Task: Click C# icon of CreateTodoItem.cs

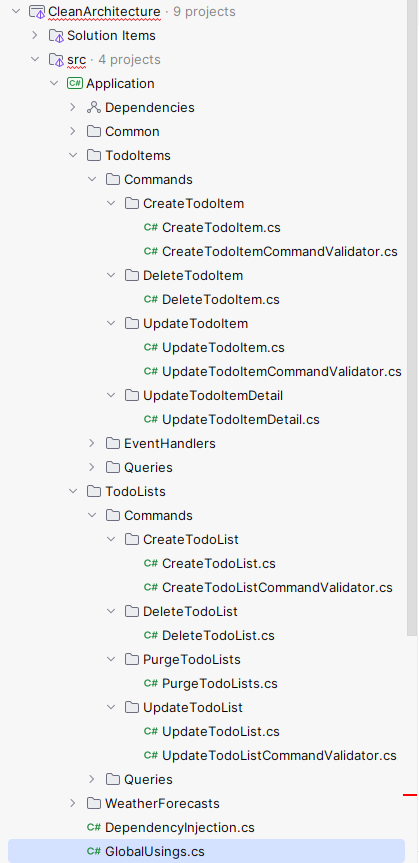Action: click(x=151, y=227)
